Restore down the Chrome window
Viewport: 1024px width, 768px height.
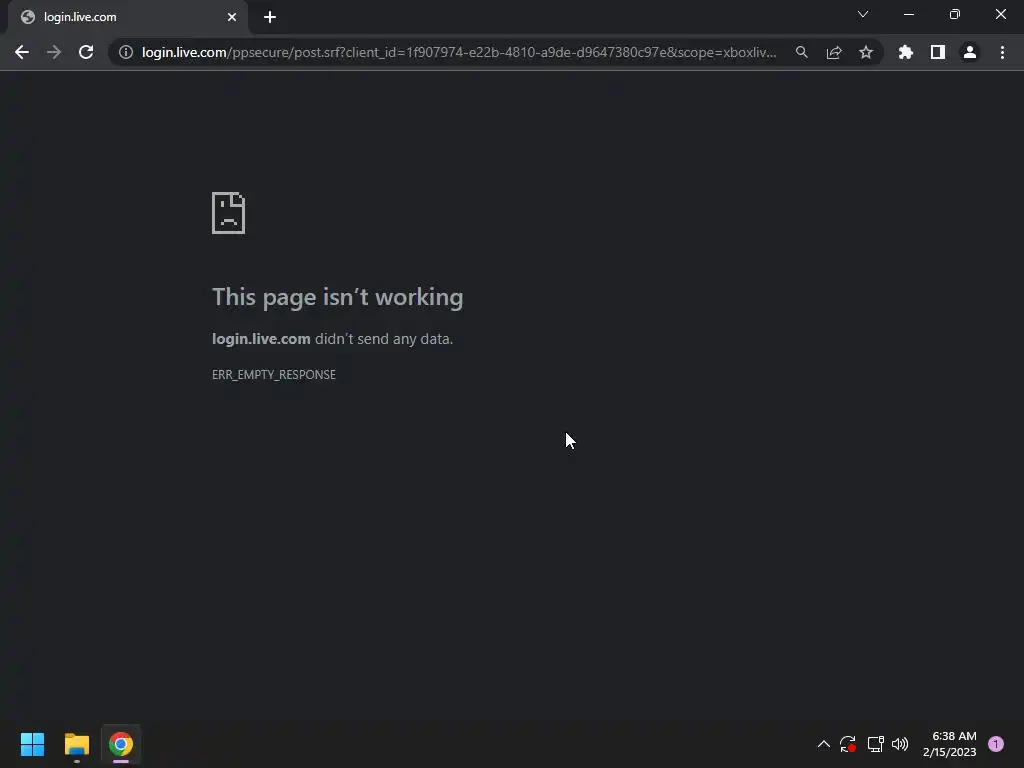[955, 14]
